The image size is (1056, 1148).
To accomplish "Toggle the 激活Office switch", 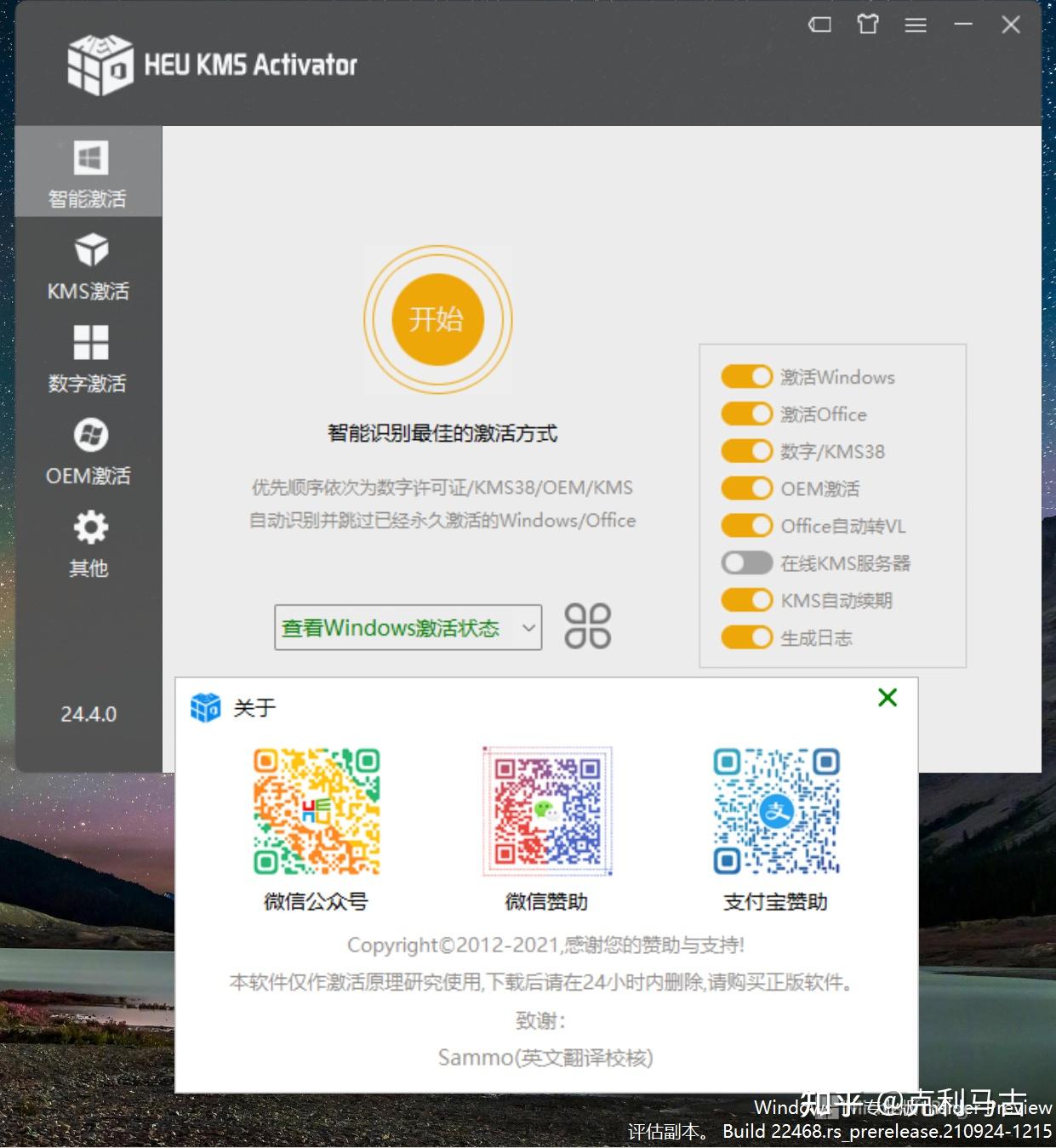I will click(x=746, y=414).
